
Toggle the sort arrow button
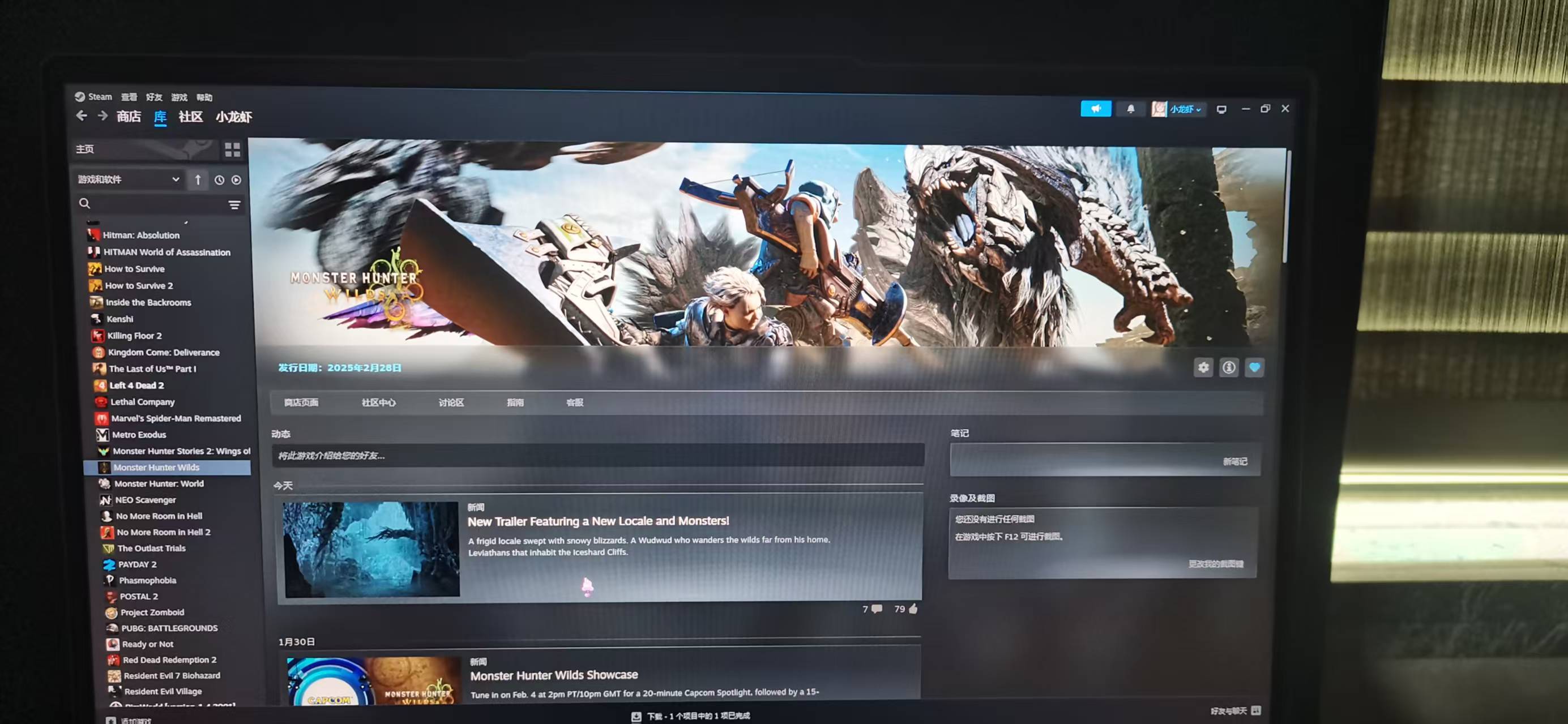[x=198, y=180]
